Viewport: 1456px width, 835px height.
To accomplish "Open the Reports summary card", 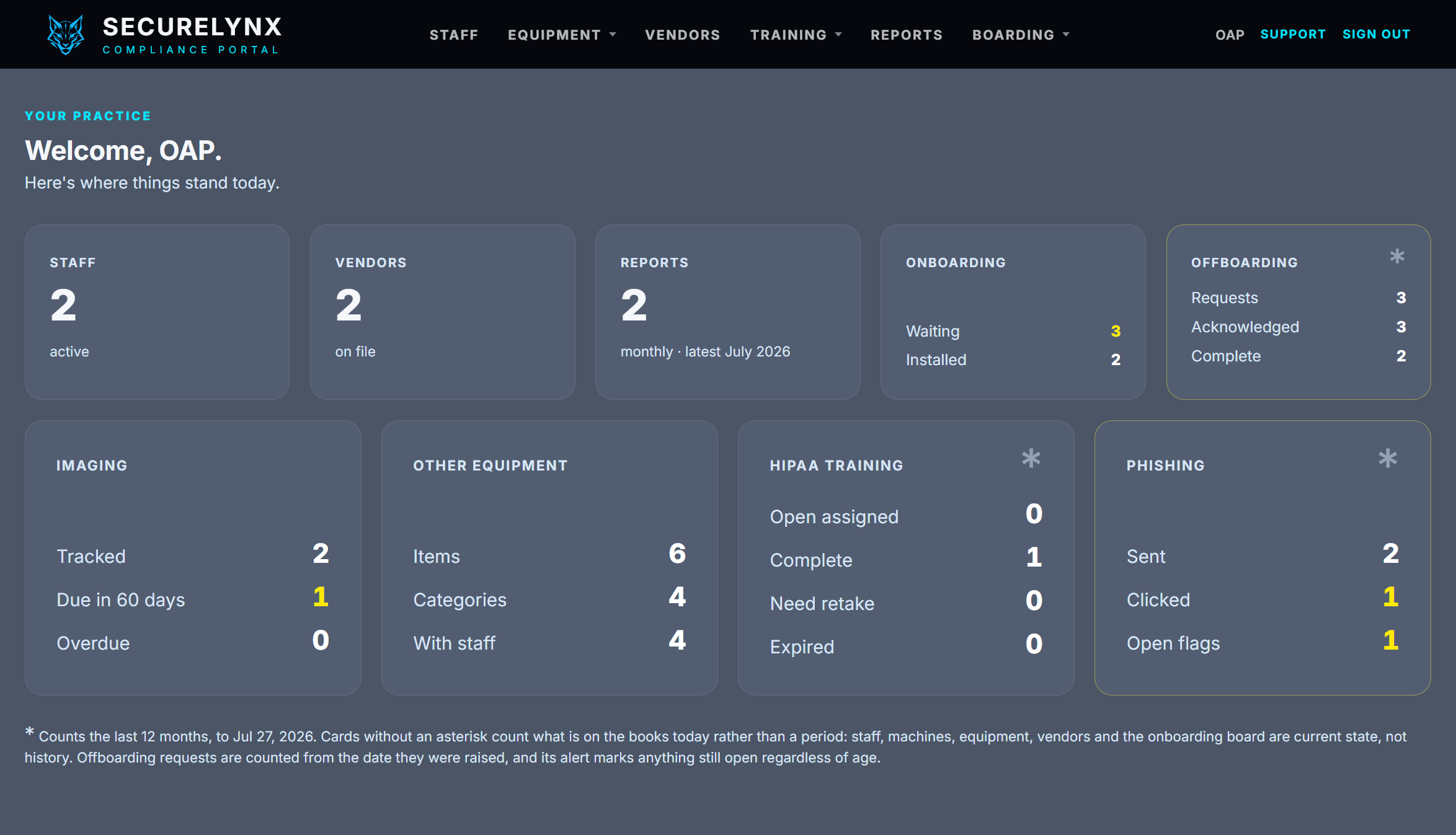I will coord(728,312).
